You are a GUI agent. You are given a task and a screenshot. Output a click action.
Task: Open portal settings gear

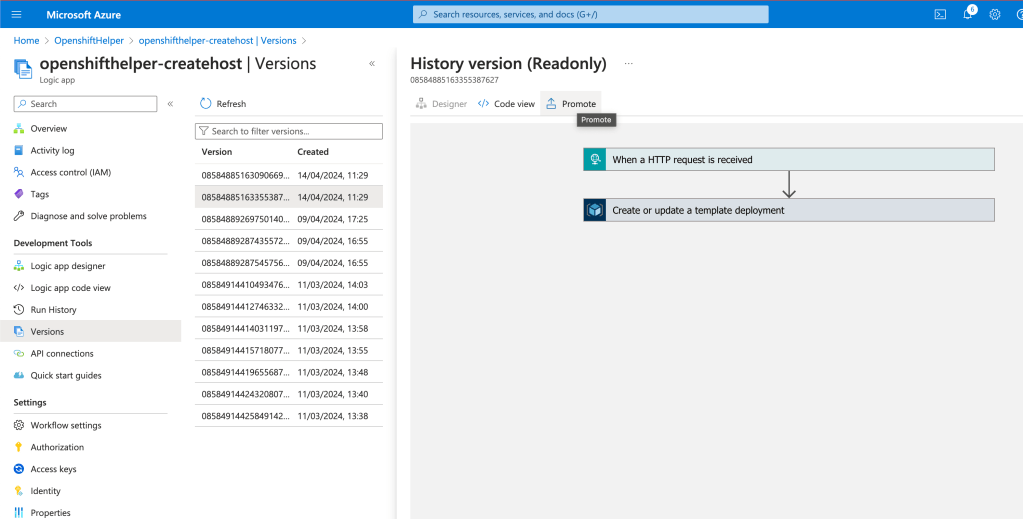click(x=995, y=14)
